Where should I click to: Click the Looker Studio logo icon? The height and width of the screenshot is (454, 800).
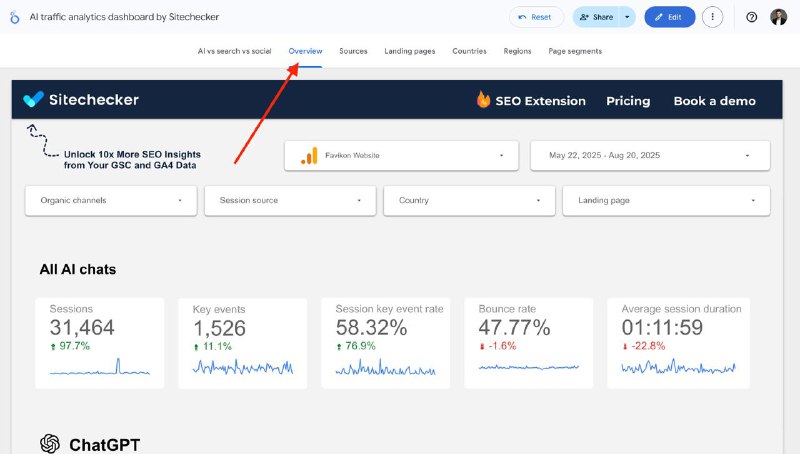pos(15,17)
